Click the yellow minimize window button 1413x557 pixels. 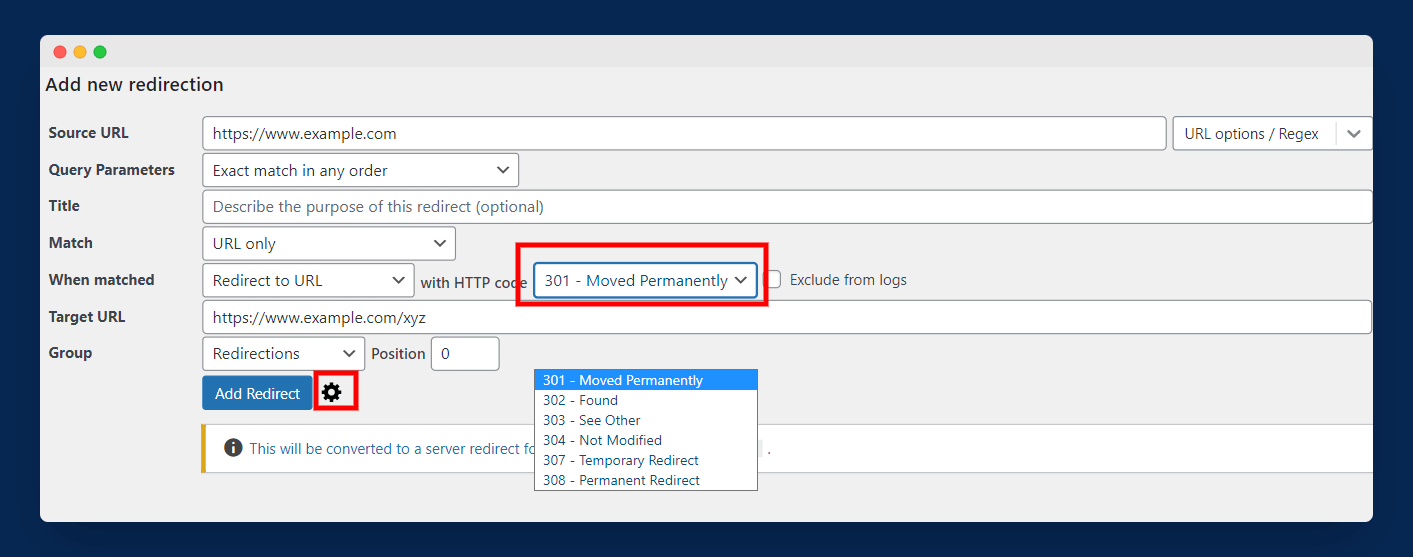point(80,52)
